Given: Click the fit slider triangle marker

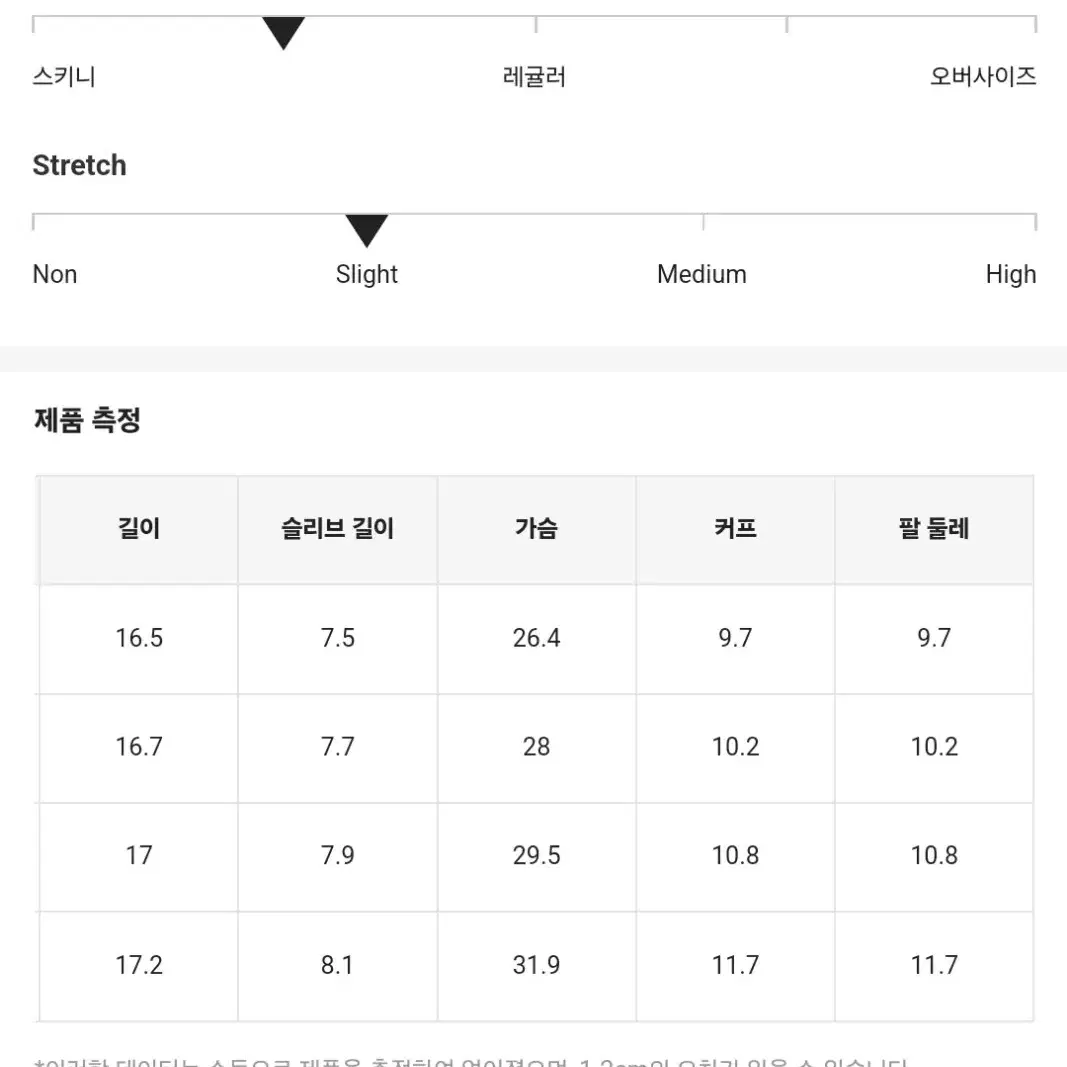Looking at the screenshot, I should pos(283,33).
